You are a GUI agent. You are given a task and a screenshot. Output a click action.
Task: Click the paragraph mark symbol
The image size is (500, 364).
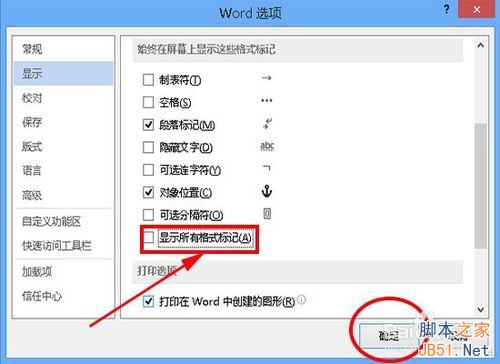(267, 124)
